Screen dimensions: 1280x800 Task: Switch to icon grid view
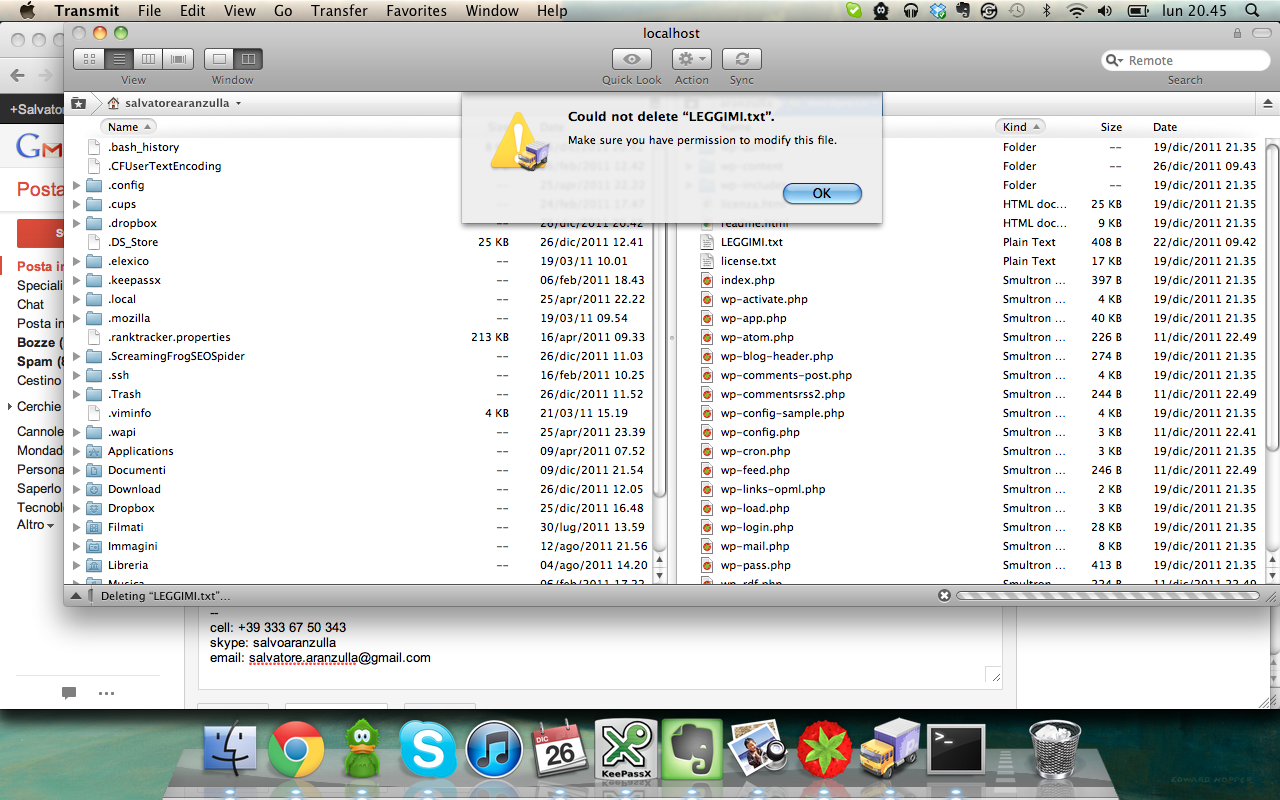89,59
